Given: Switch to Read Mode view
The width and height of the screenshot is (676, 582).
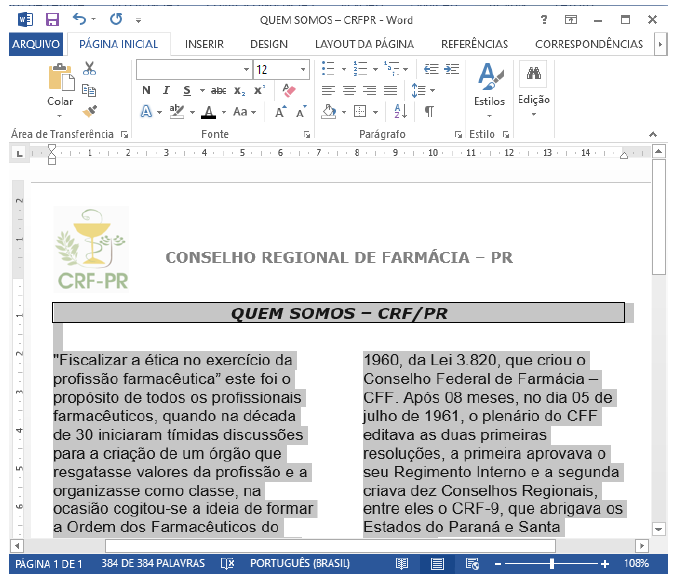Looking at the screenshot, I should (x=402, y=563).
